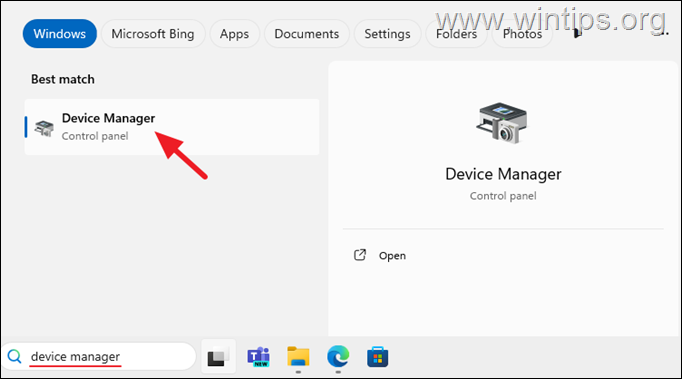Click 'Control panel' subtitle in details pane

pyautogui.click(x=503, y=196)
